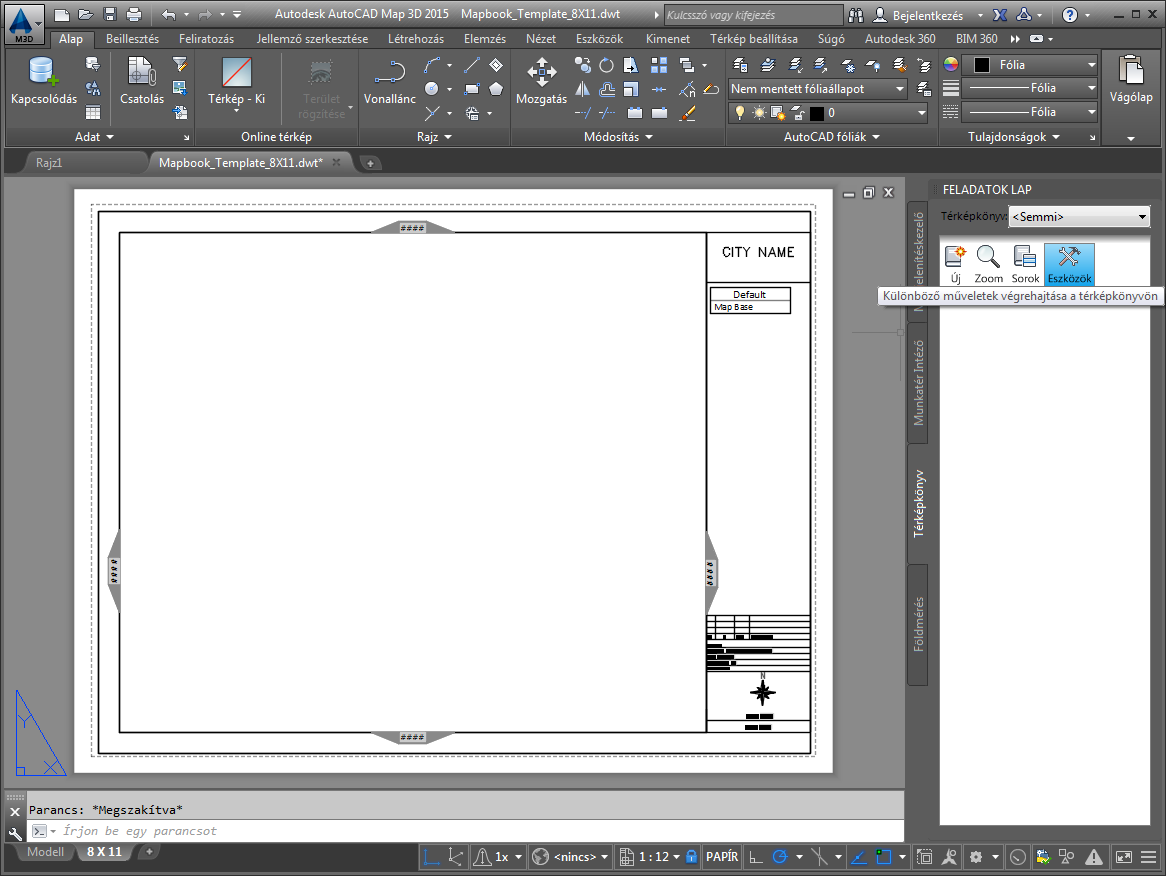
Task: Select the polygon draw tool in Rajz
Action: click(496, 89)
